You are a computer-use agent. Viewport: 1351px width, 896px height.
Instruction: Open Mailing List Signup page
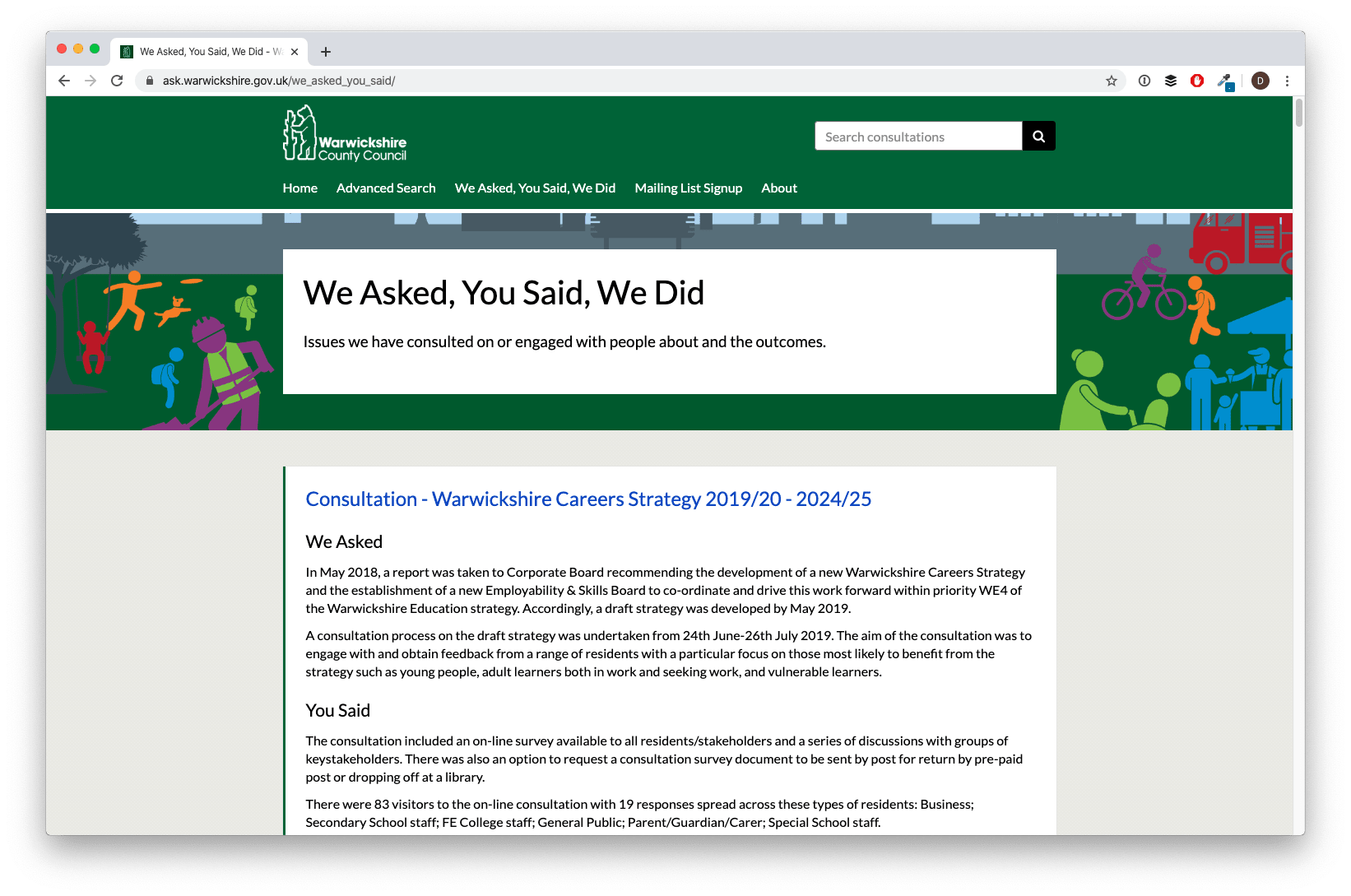pos(689,188)
